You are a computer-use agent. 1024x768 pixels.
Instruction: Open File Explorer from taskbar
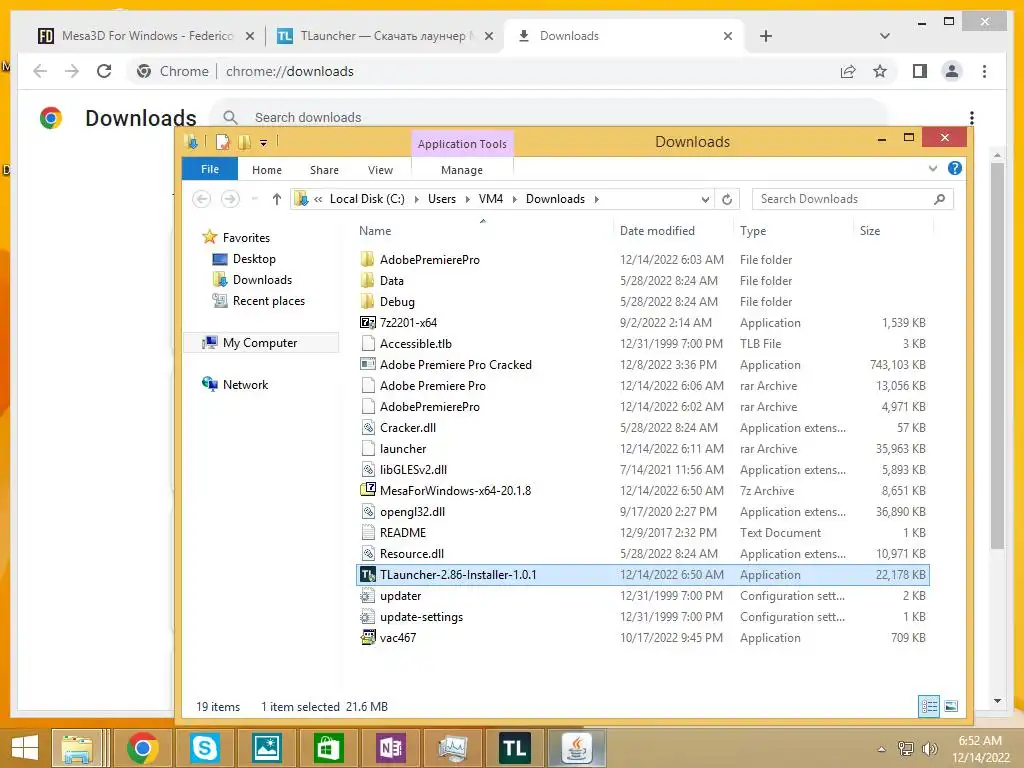(77, 748)
